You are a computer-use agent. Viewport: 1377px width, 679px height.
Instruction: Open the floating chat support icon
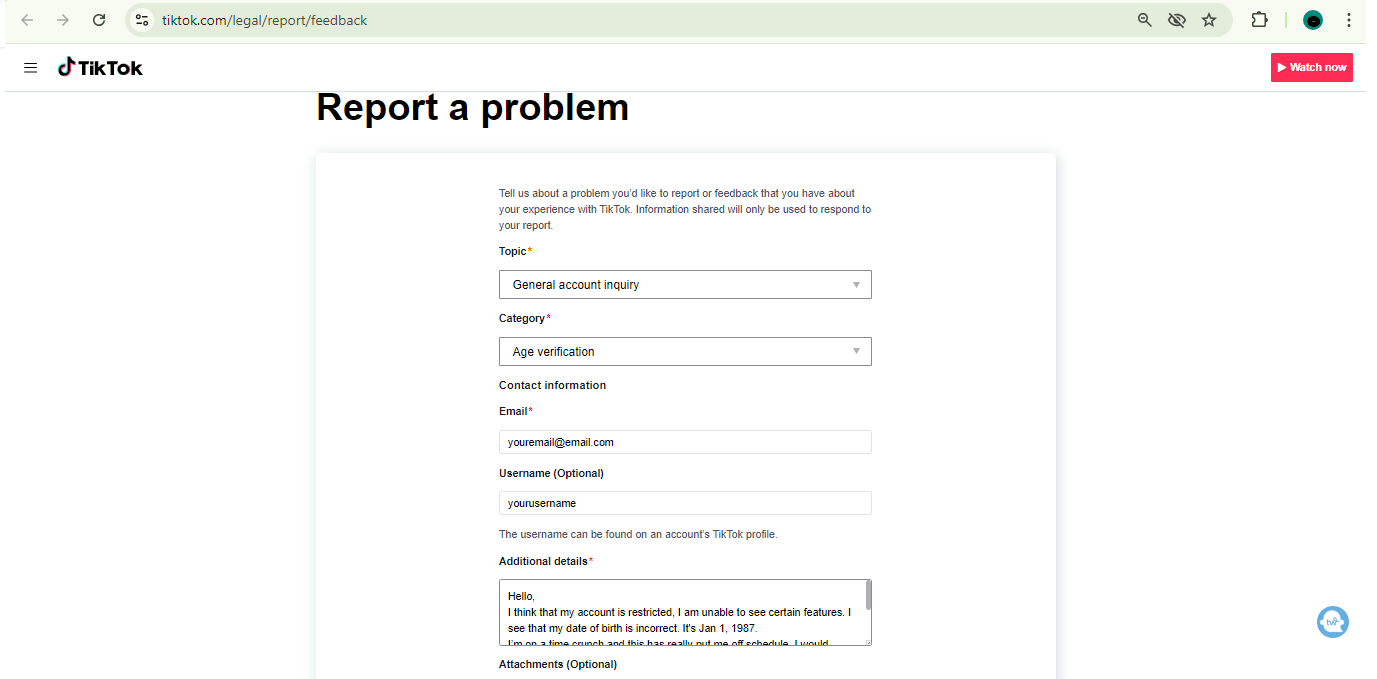click(1332, 622)
